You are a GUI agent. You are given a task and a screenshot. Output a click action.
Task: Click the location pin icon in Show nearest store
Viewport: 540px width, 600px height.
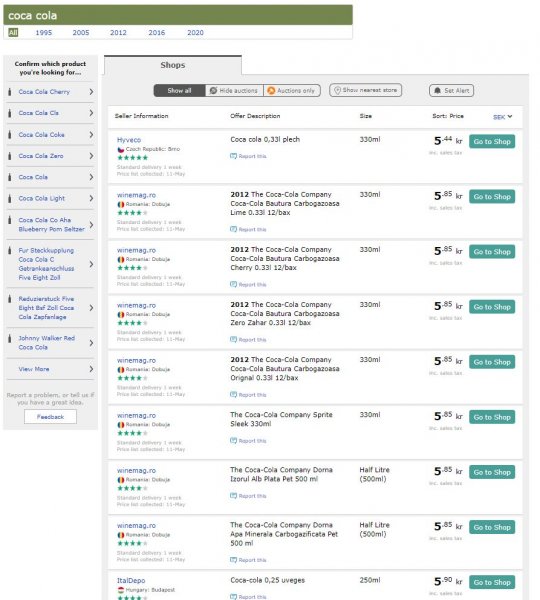[338, 90]
